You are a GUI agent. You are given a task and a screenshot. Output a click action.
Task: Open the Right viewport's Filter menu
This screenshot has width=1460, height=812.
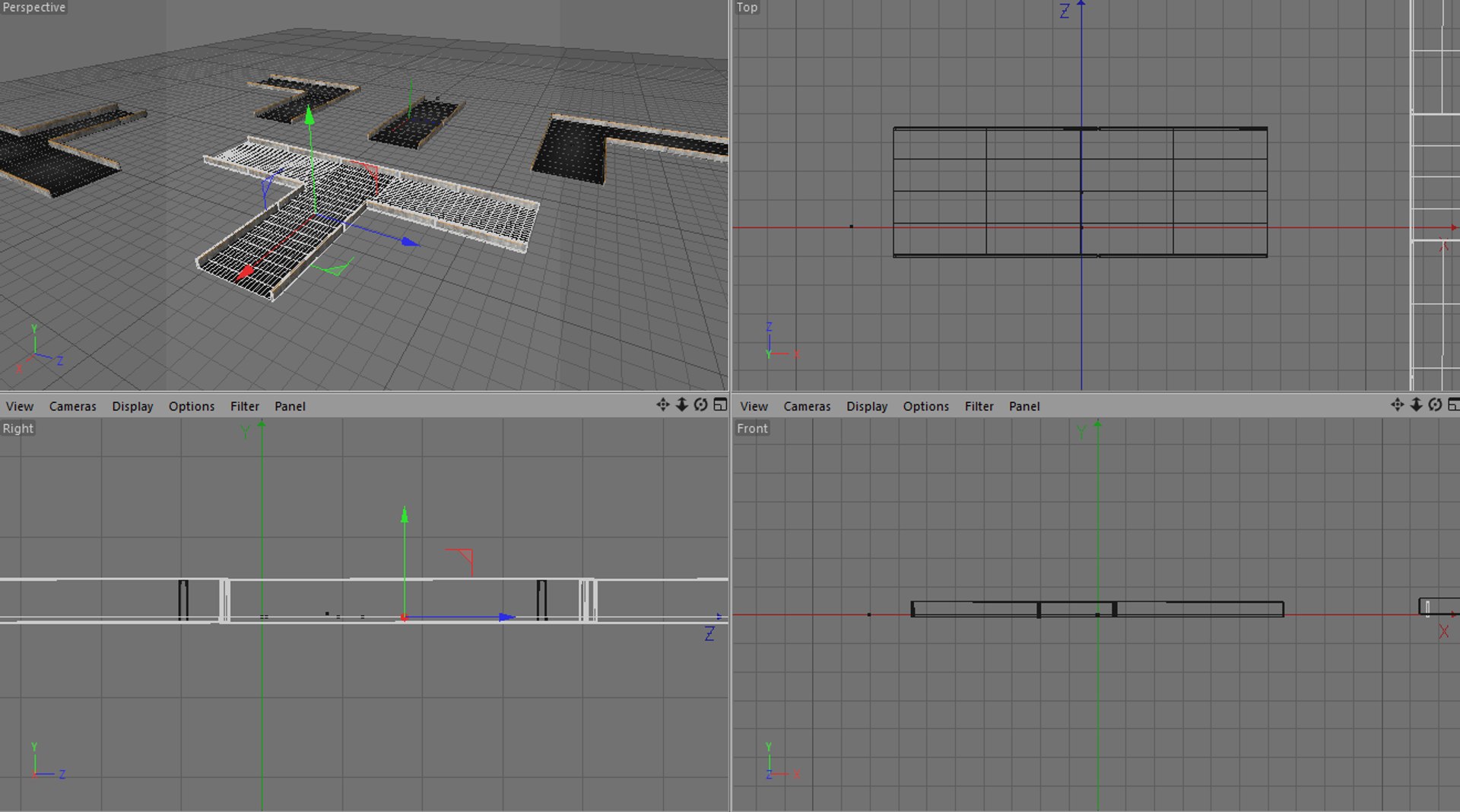pos(245,406)
